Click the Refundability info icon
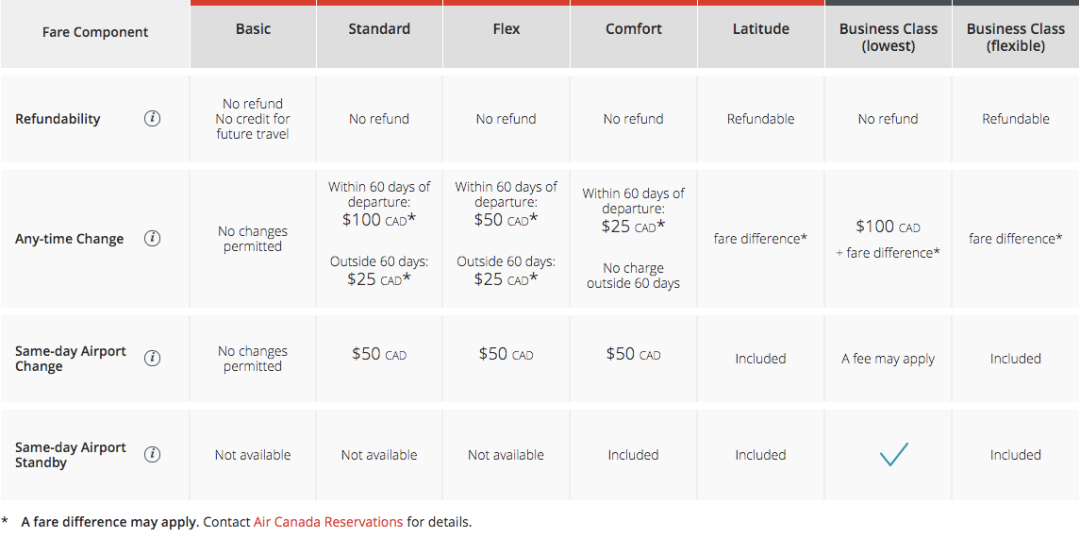Viewport: 1080px width, 538px height. pyautogui.click(x=152, y=119)
